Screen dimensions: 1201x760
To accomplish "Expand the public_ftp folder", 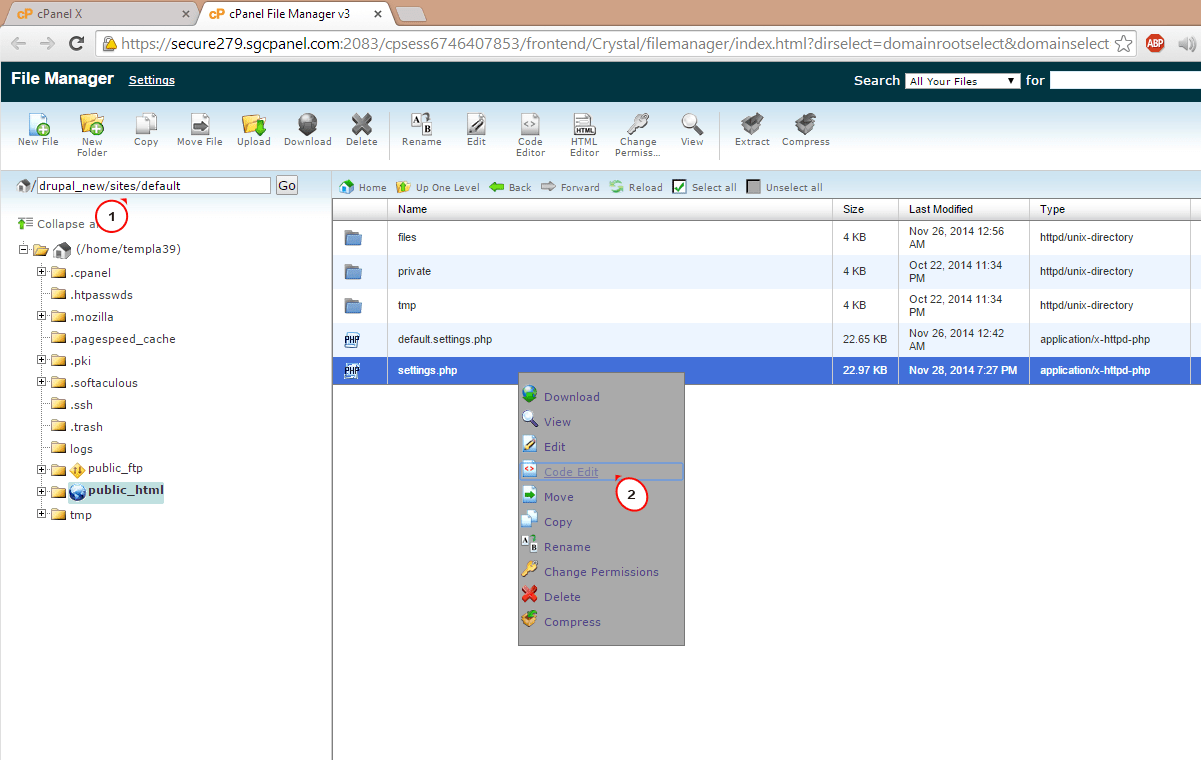I will point(42,469).
